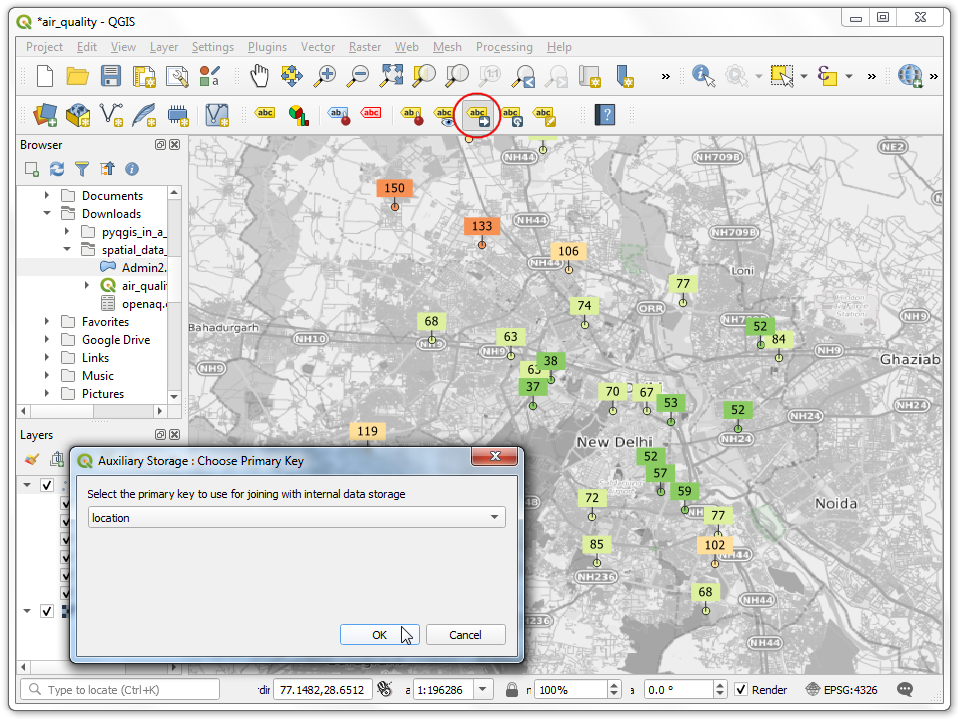Open the Help contents book icon

605,114
